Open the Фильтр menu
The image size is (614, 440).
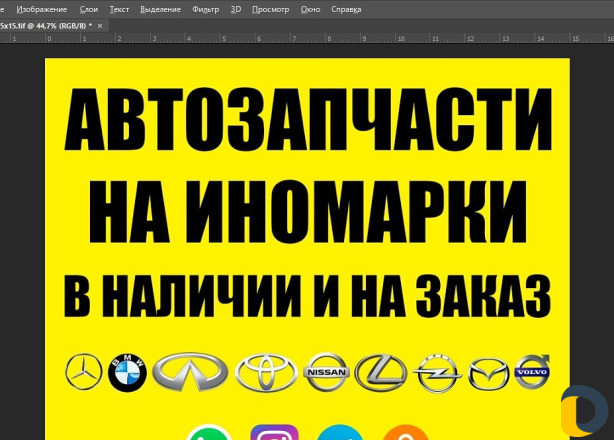206,9
